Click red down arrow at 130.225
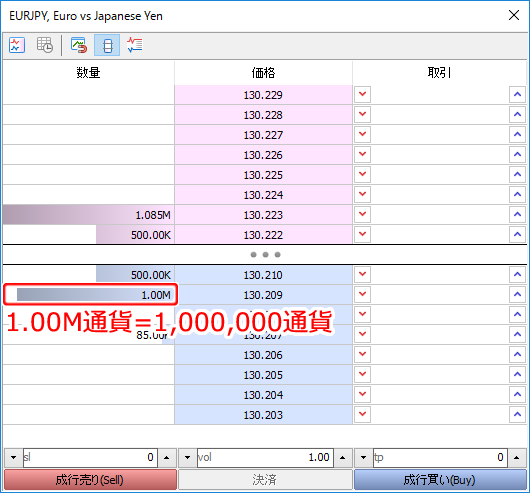The image size is (530, 493). pos(363,174)
